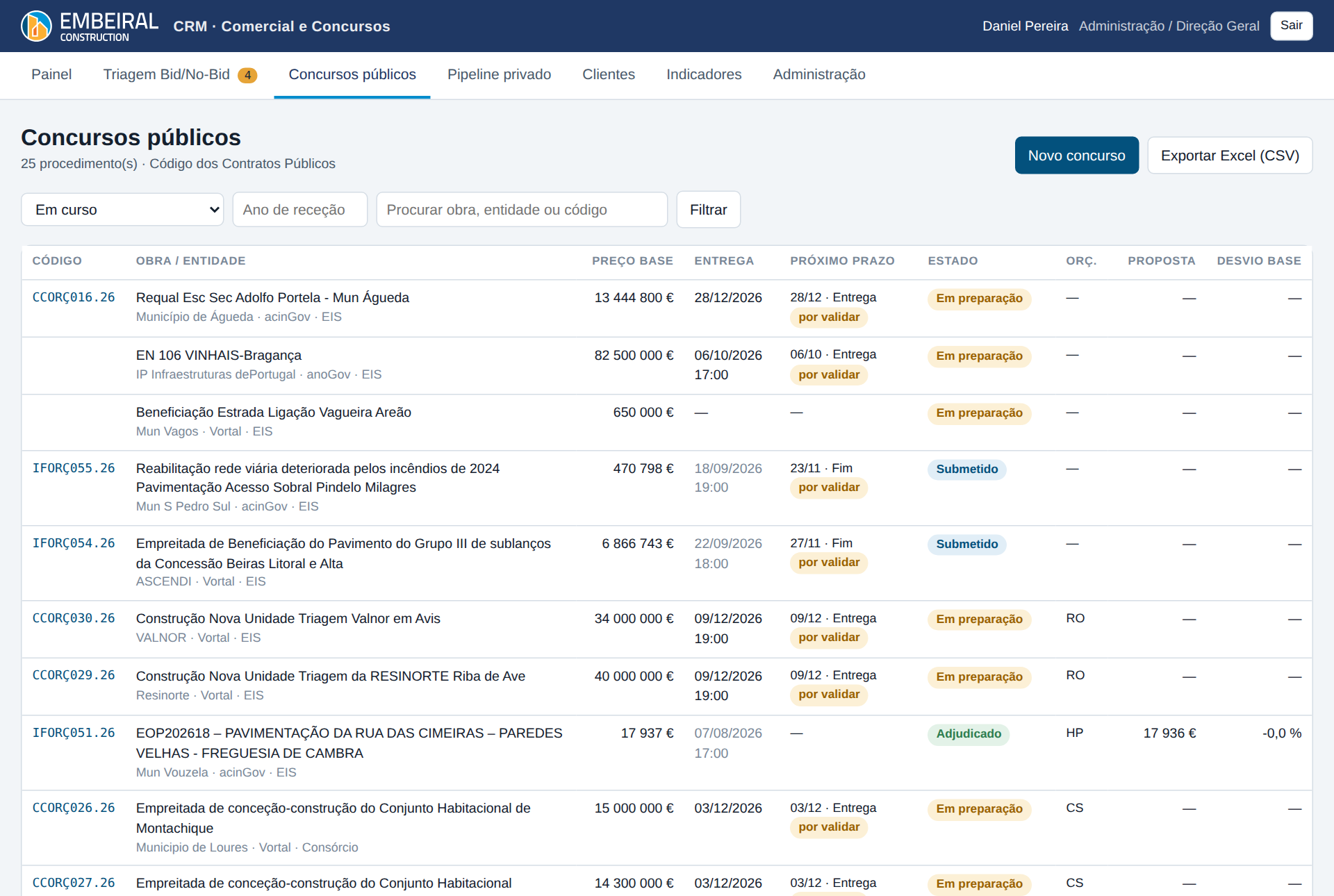This screenshot has width=1334, height=896.
Task: Click 'por validar' tag in CCORÇ030.26 row
Action: 829,638
